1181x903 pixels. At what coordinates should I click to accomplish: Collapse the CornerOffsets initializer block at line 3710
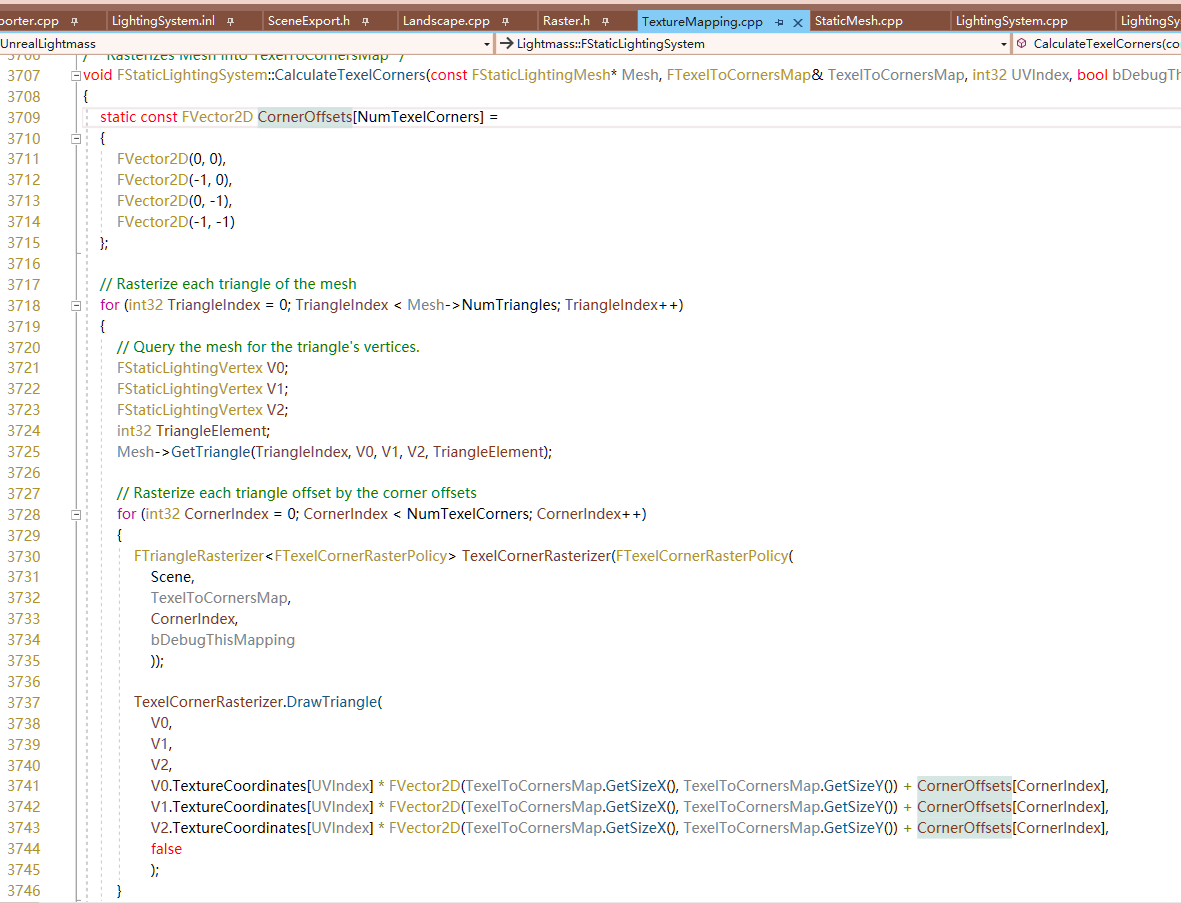click(76, 139)
